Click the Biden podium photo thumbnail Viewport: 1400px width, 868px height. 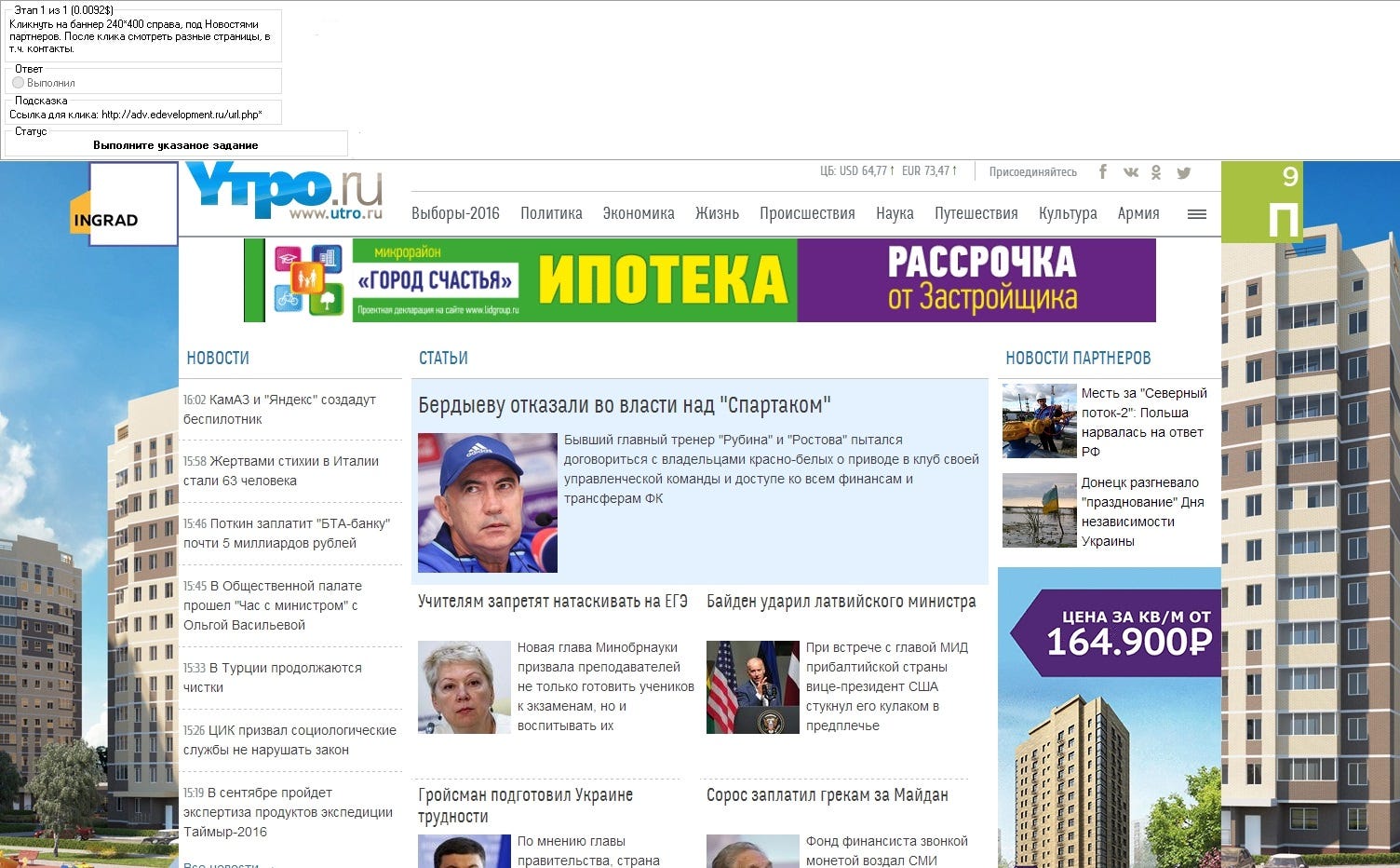coord(753,687)
